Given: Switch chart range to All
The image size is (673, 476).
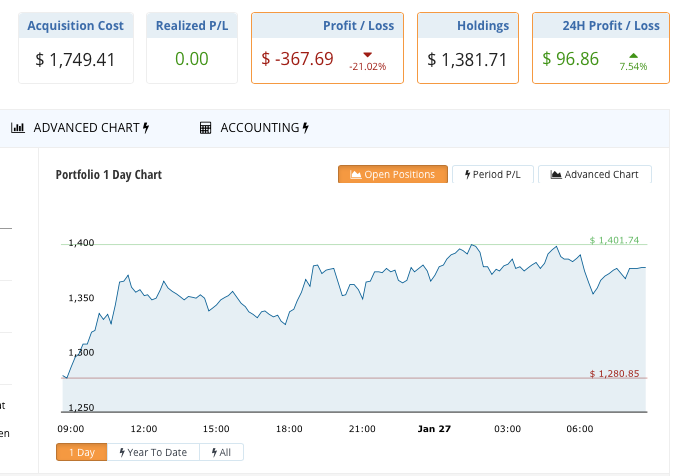Looking at the screenshot, I should tap(221, 452).
